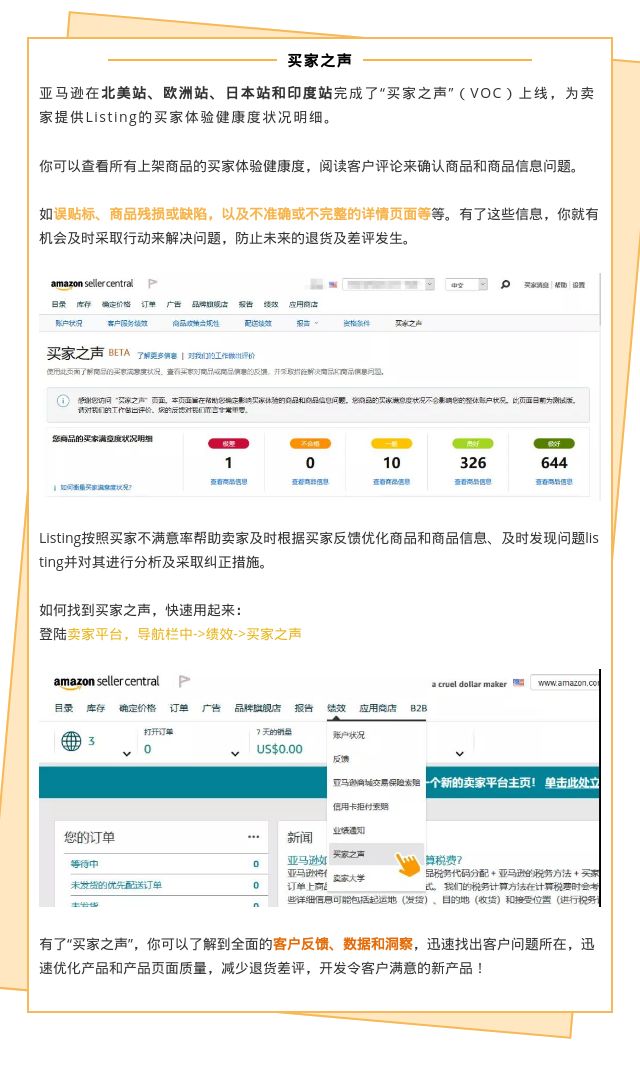
Task: Select 反馈 in the 绩效 dropdown menu
Action: pos(341,759)
